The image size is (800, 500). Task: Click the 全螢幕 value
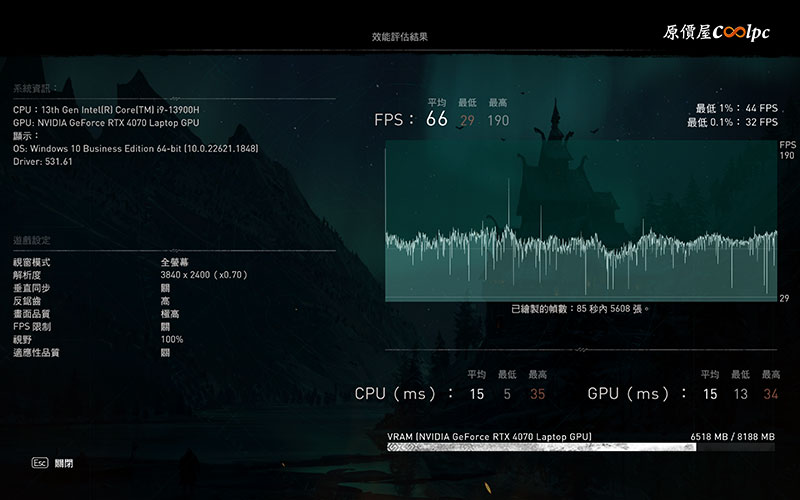[x=174, y=262]
